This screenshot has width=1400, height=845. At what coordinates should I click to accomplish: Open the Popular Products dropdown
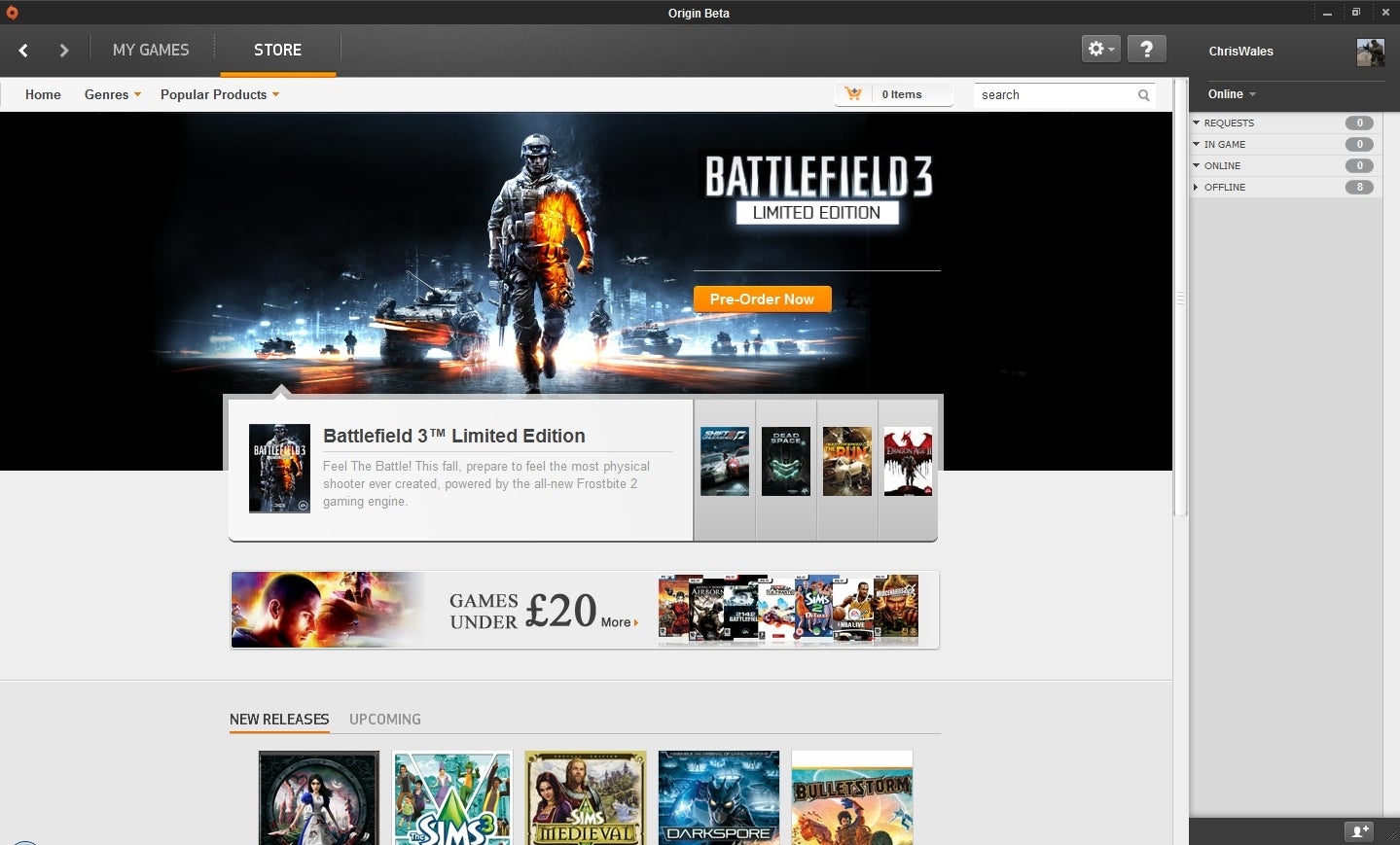(x=219, y=94)
